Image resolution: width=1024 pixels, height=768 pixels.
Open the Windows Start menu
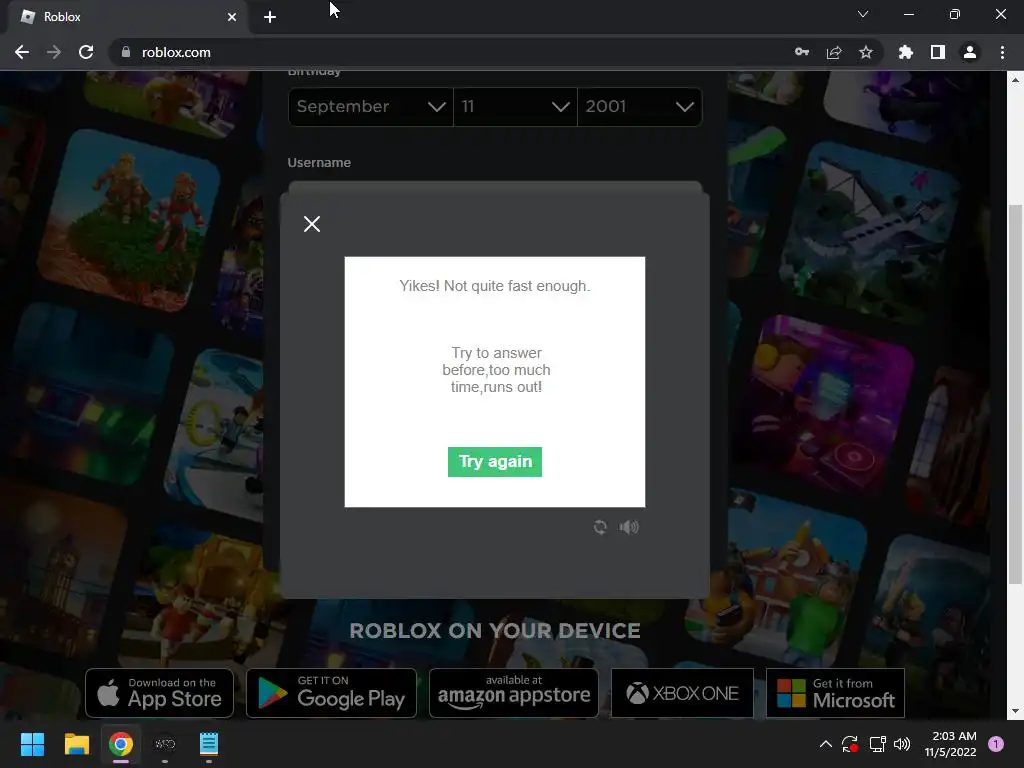click(x=32, y=744)
